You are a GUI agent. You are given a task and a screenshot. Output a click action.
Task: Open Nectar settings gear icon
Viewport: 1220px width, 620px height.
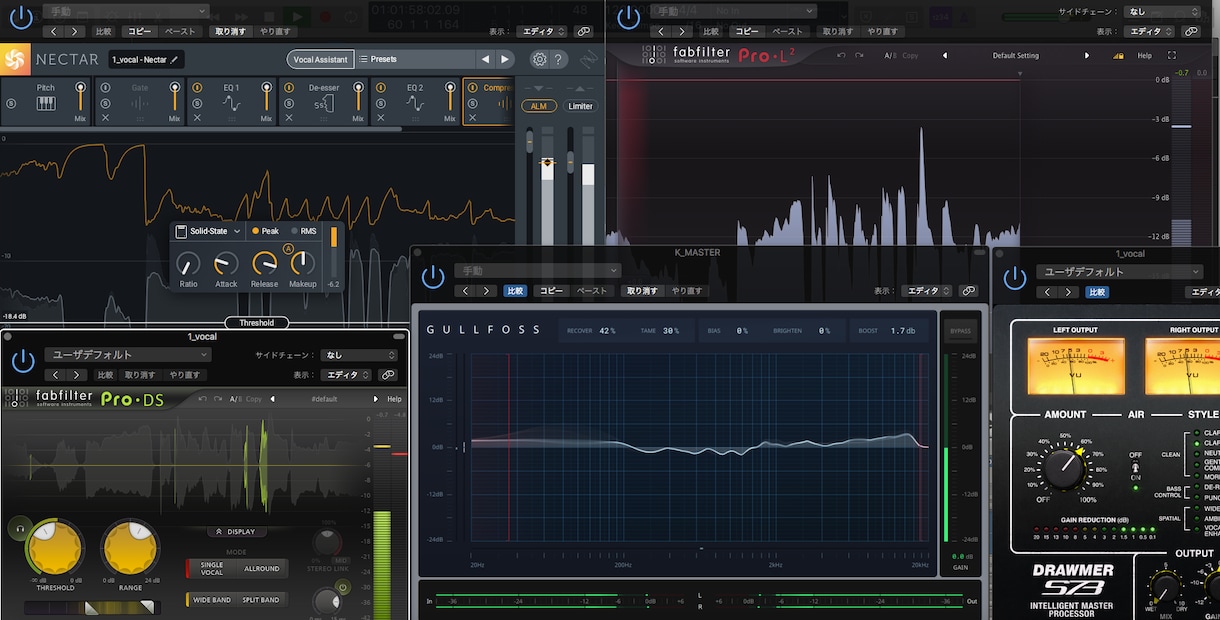click(539, 59)
